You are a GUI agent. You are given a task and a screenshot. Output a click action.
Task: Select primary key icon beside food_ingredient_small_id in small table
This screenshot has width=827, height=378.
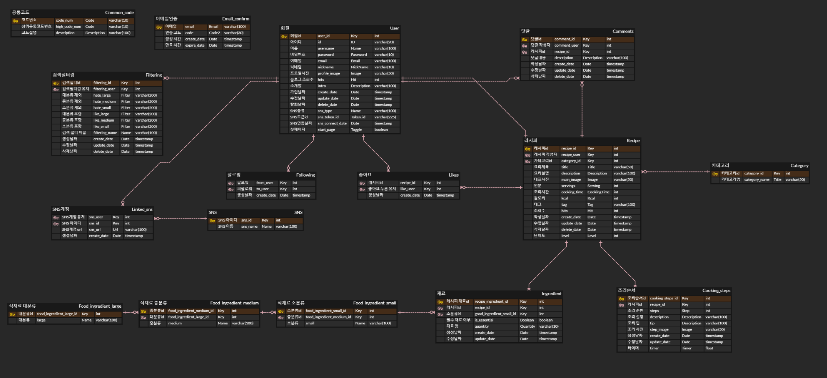(281, 311)
